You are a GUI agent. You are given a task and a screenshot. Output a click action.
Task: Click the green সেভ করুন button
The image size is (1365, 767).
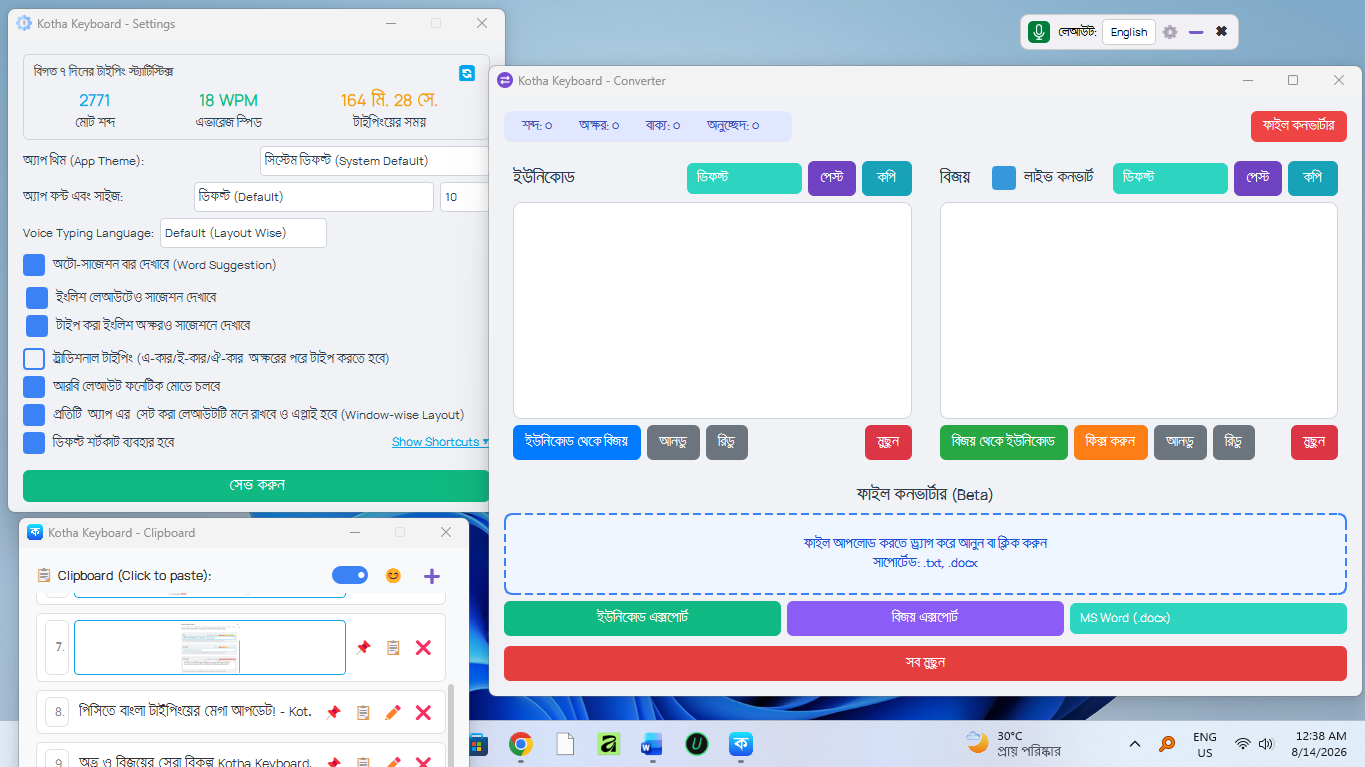click(256, 486)
